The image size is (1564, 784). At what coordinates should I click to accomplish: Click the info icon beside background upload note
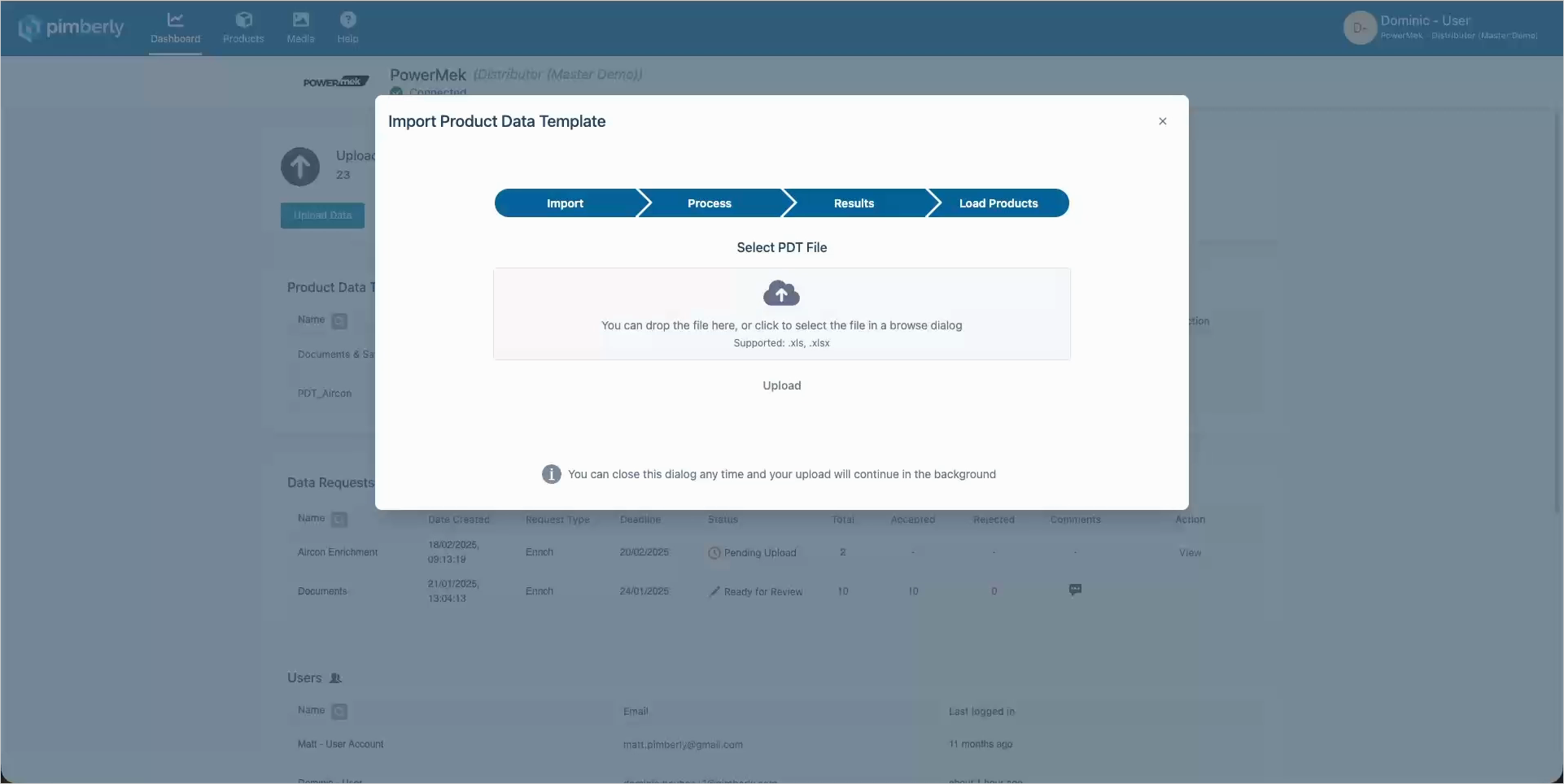[551, 474]
